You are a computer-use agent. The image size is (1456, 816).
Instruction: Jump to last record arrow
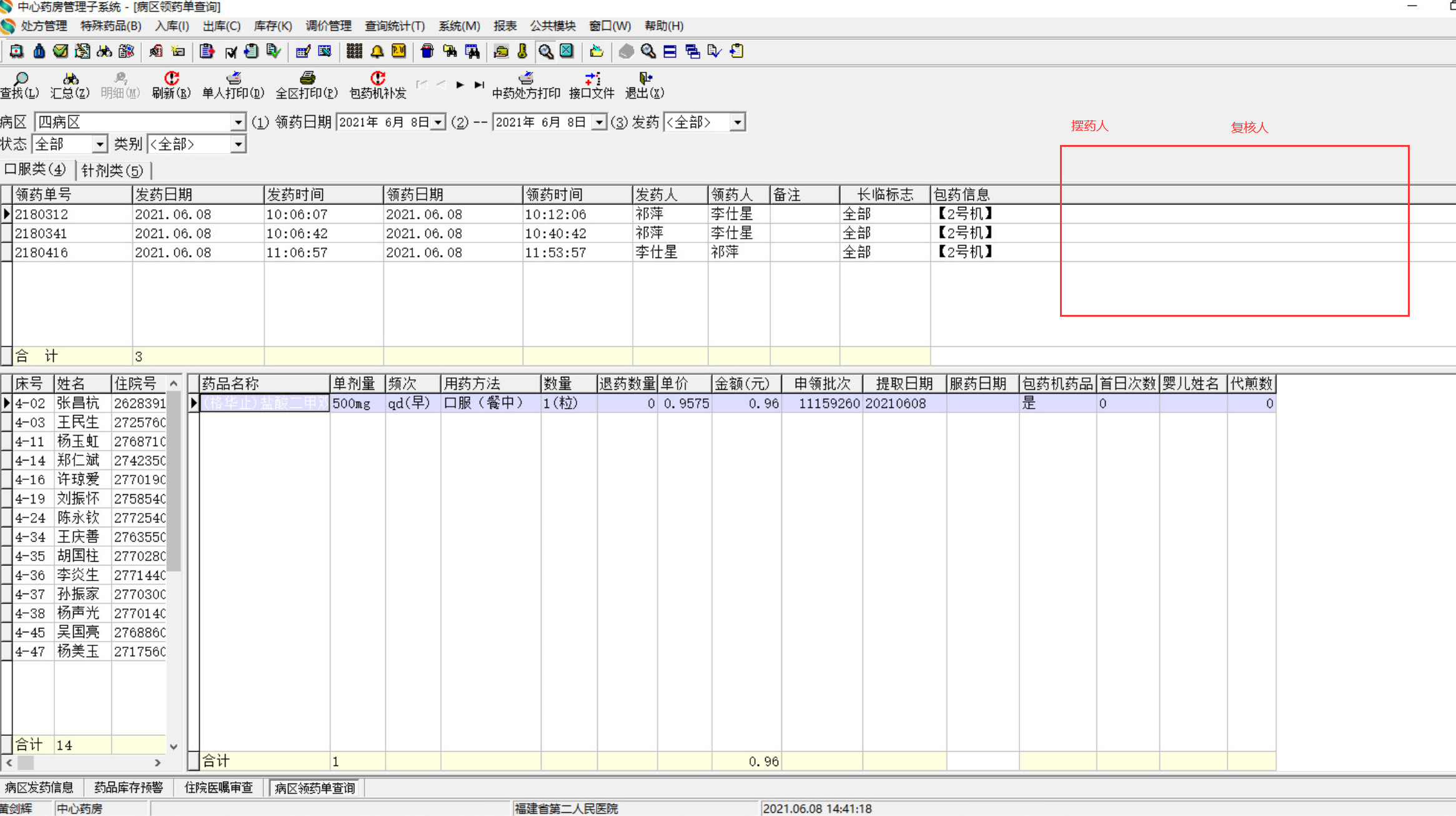(x=479, y=84)
